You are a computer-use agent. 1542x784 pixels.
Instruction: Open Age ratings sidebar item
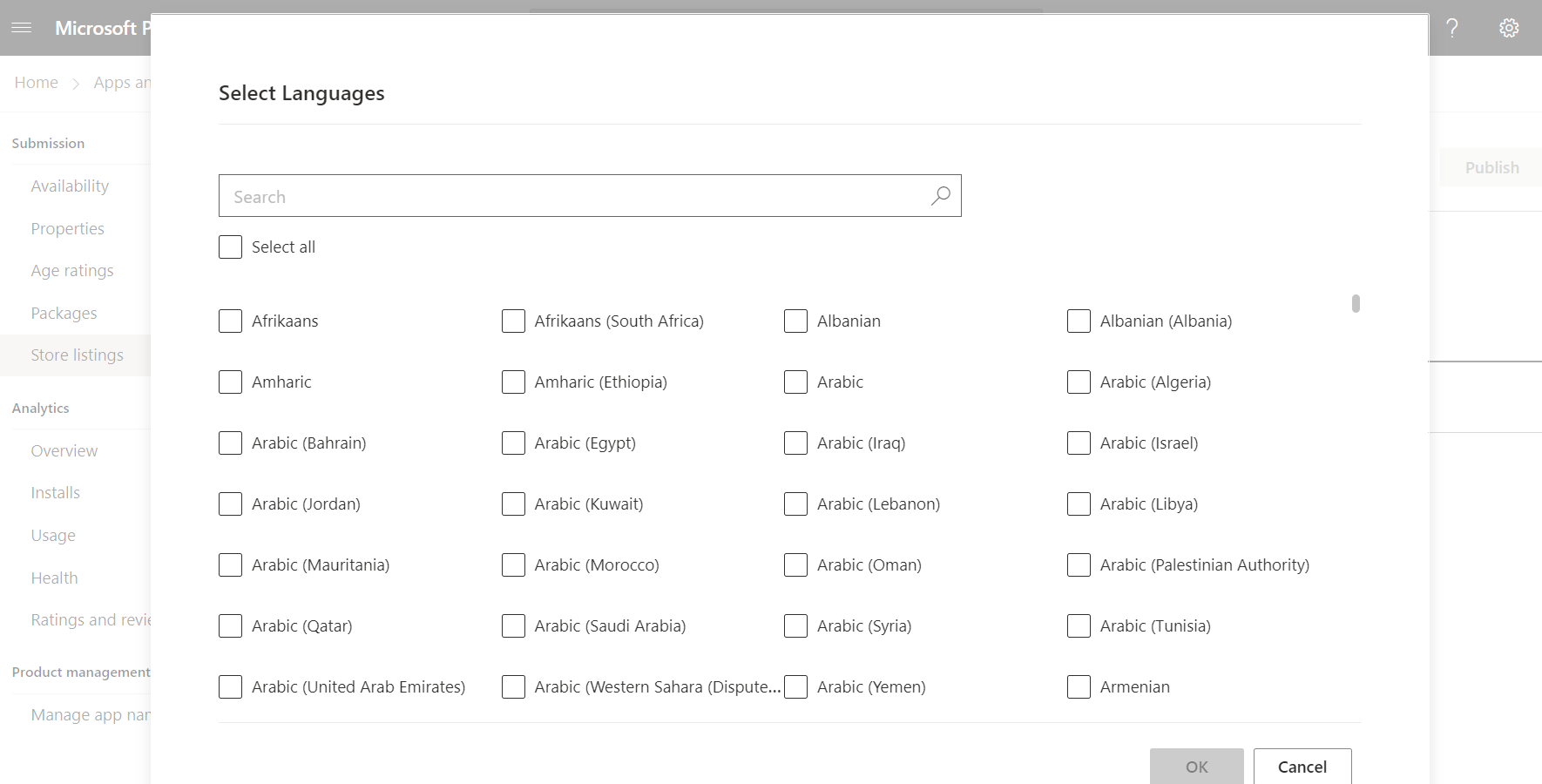coord(72,271)
